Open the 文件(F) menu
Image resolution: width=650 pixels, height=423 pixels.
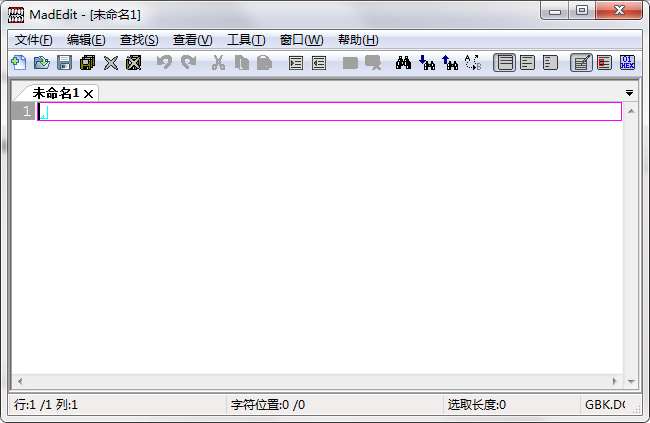[x=34, y=40]
